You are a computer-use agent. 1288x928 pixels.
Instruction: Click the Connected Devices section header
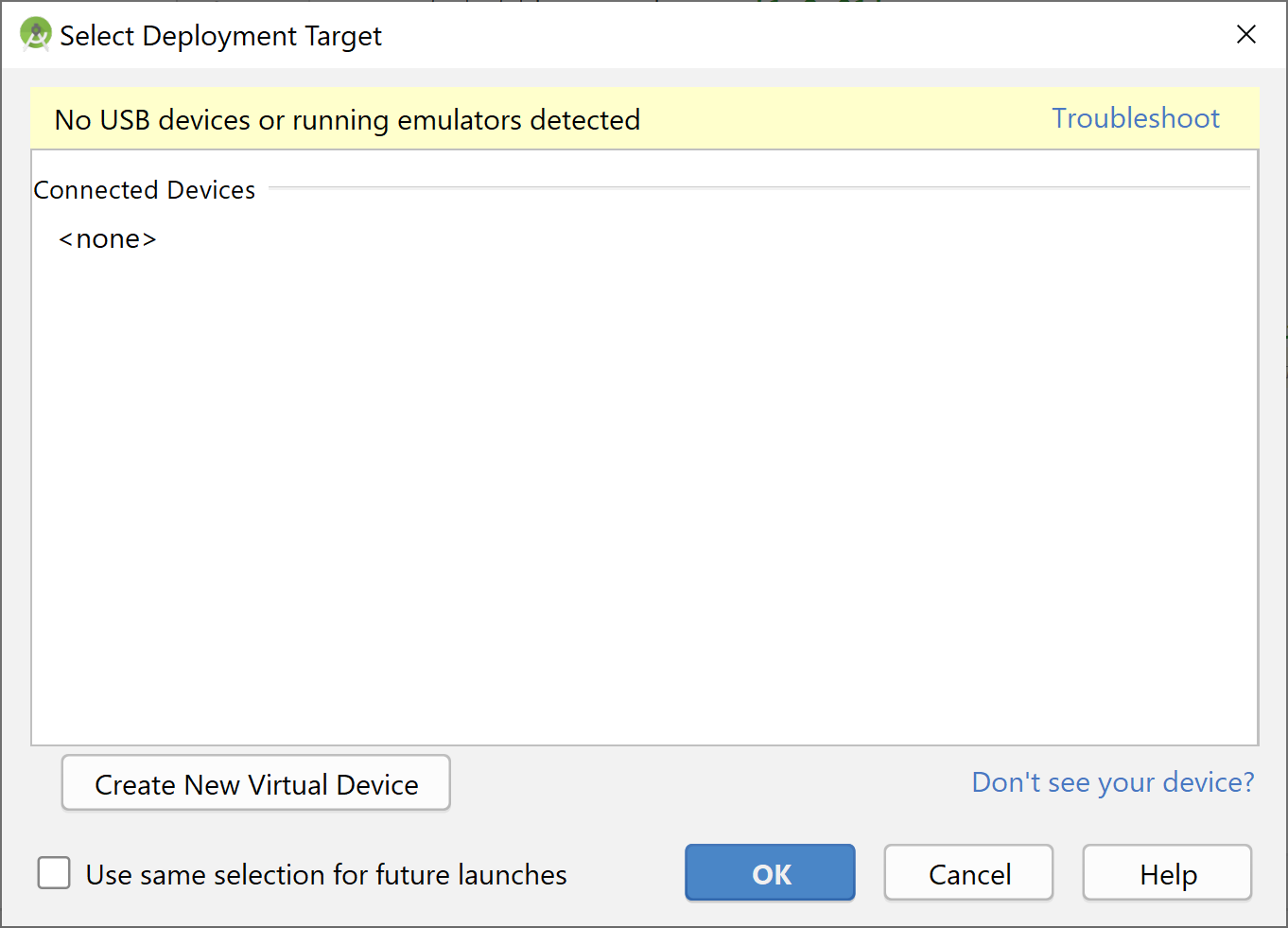(145, 190)
